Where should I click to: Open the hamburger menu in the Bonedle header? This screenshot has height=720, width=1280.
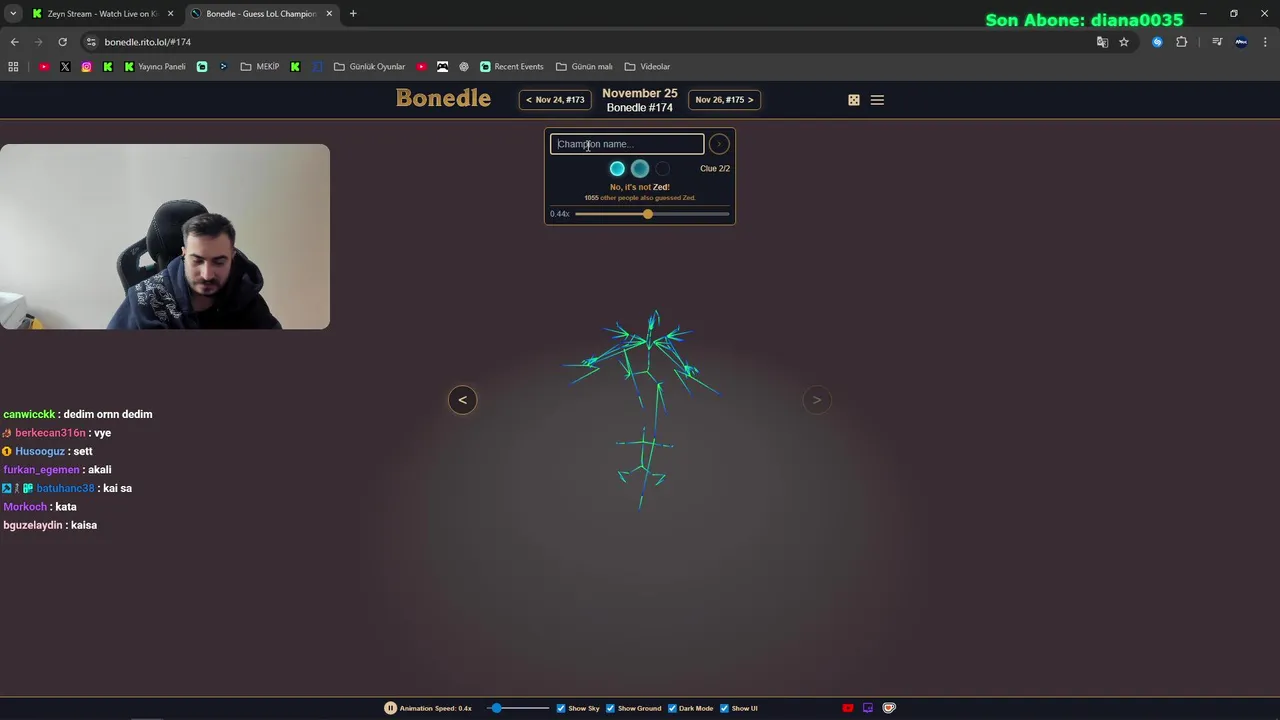tap(877, 100)
